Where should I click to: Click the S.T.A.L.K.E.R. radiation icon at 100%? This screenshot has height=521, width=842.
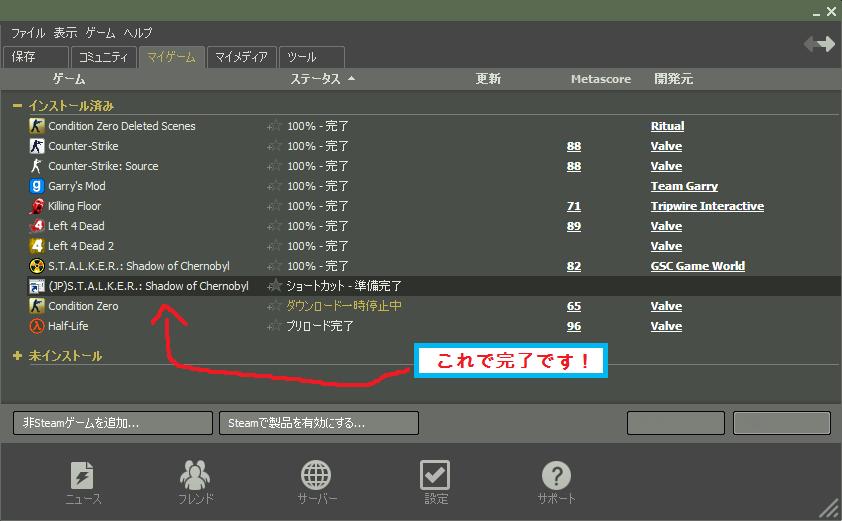[37, 266]
